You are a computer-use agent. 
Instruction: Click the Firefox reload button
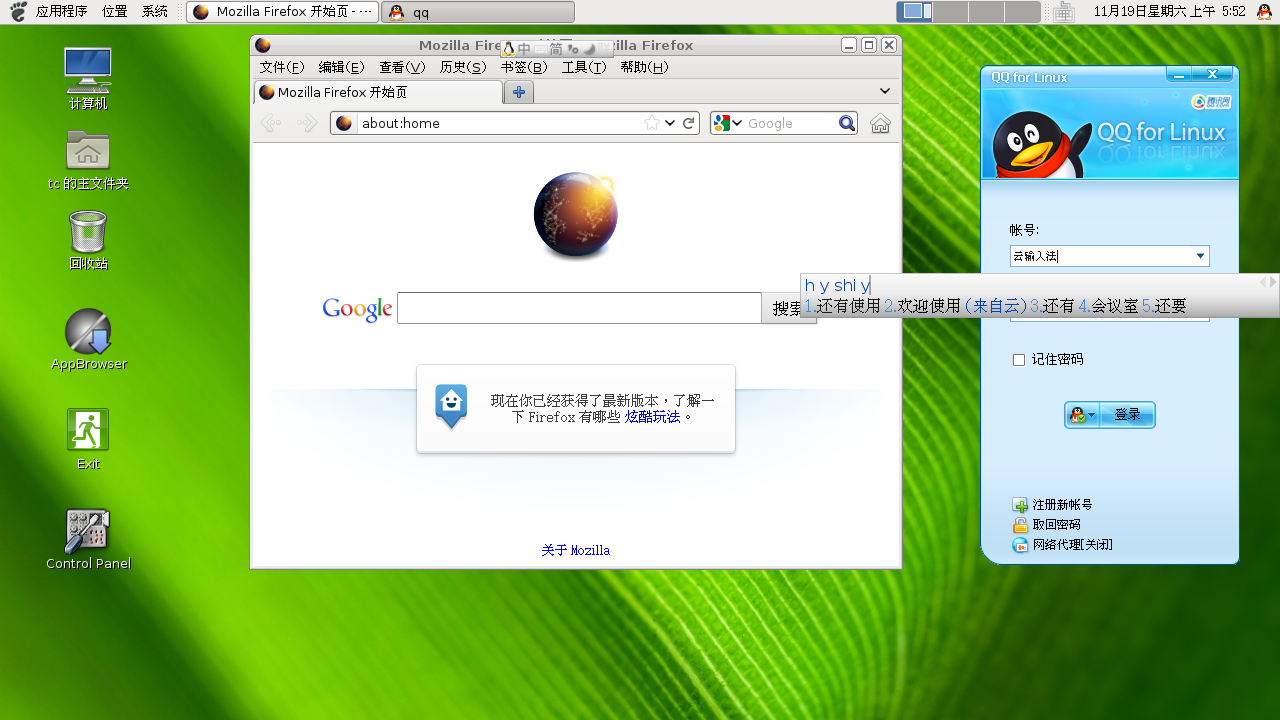[689, 123]
